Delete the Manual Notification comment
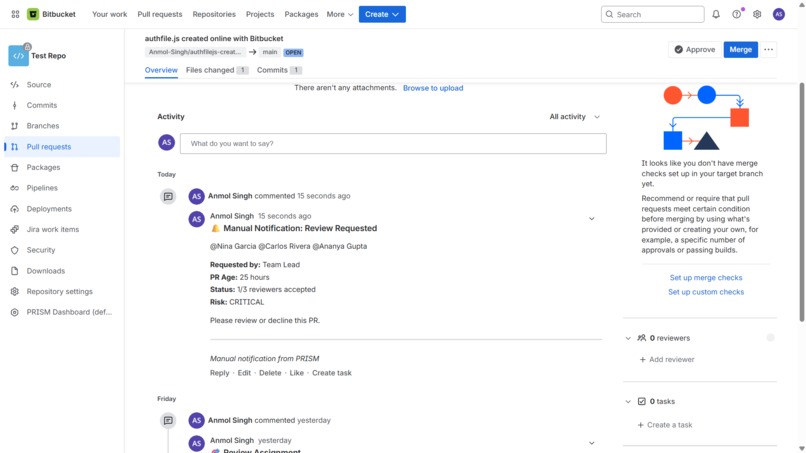The height and width of the screenshot is (453, 806). tap(270, 373)
